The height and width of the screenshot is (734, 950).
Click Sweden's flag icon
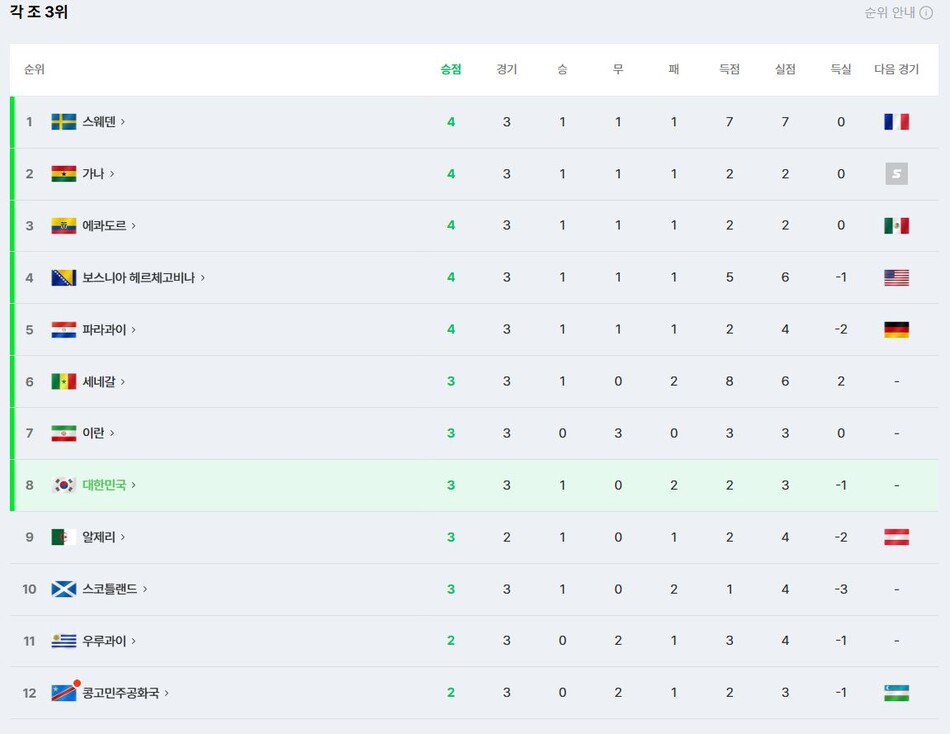point(64,122)
